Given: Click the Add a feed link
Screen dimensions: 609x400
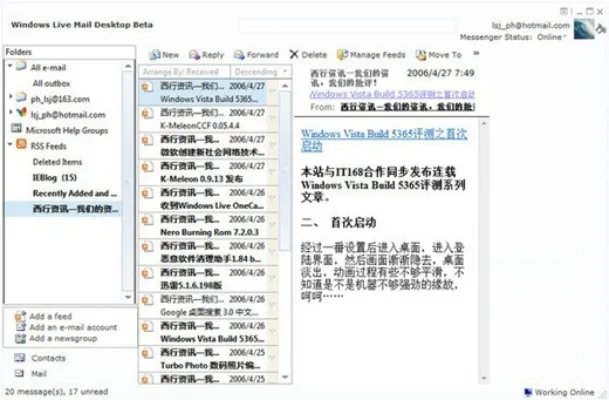Looking at the screenshot, I should 50,316.
